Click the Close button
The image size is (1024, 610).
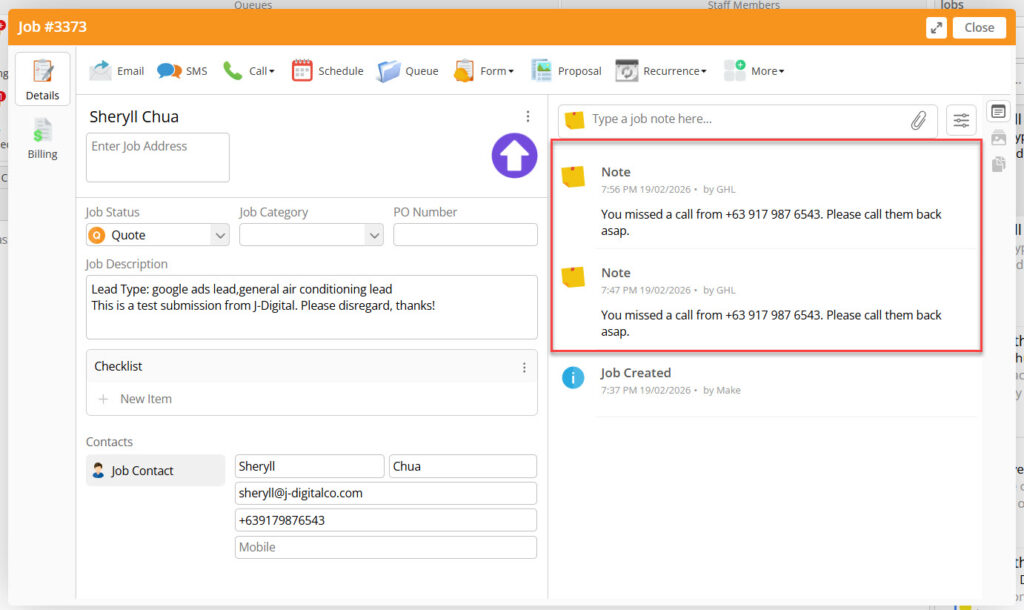click(979, 28)
